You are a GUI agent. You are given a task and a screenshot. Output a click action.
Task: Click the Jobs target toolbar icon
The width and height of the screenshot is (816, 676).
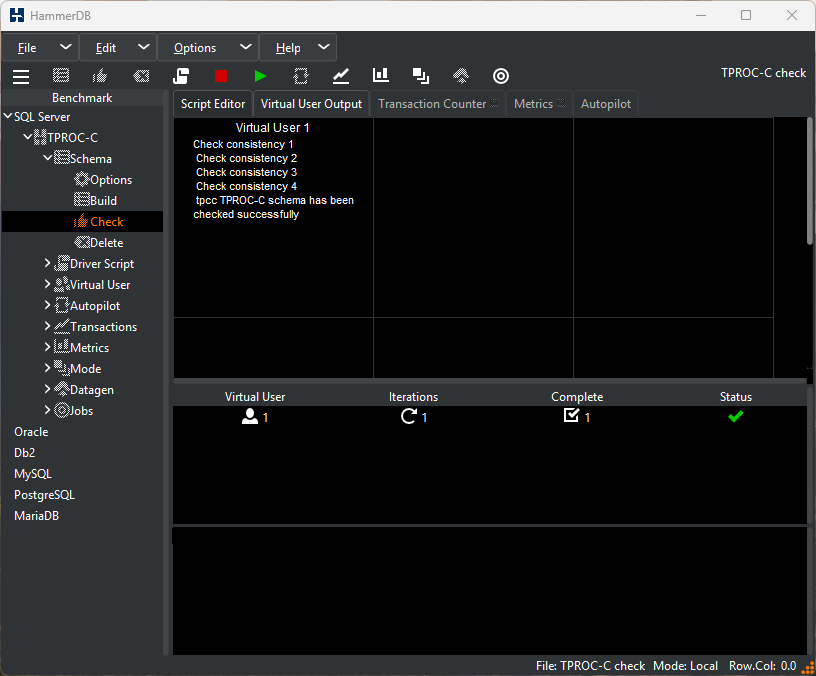(501, 76)
